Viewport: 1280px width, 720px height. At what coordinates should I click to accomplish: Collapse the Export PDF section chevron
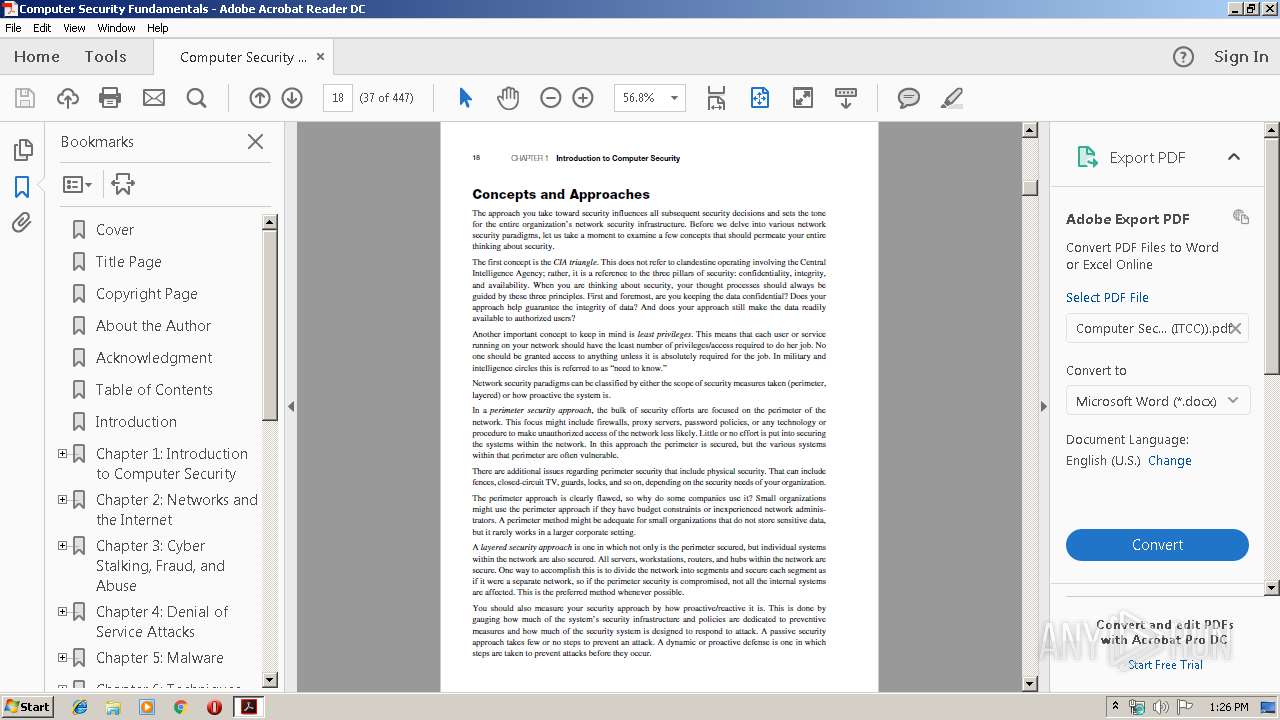(1233, 157)
